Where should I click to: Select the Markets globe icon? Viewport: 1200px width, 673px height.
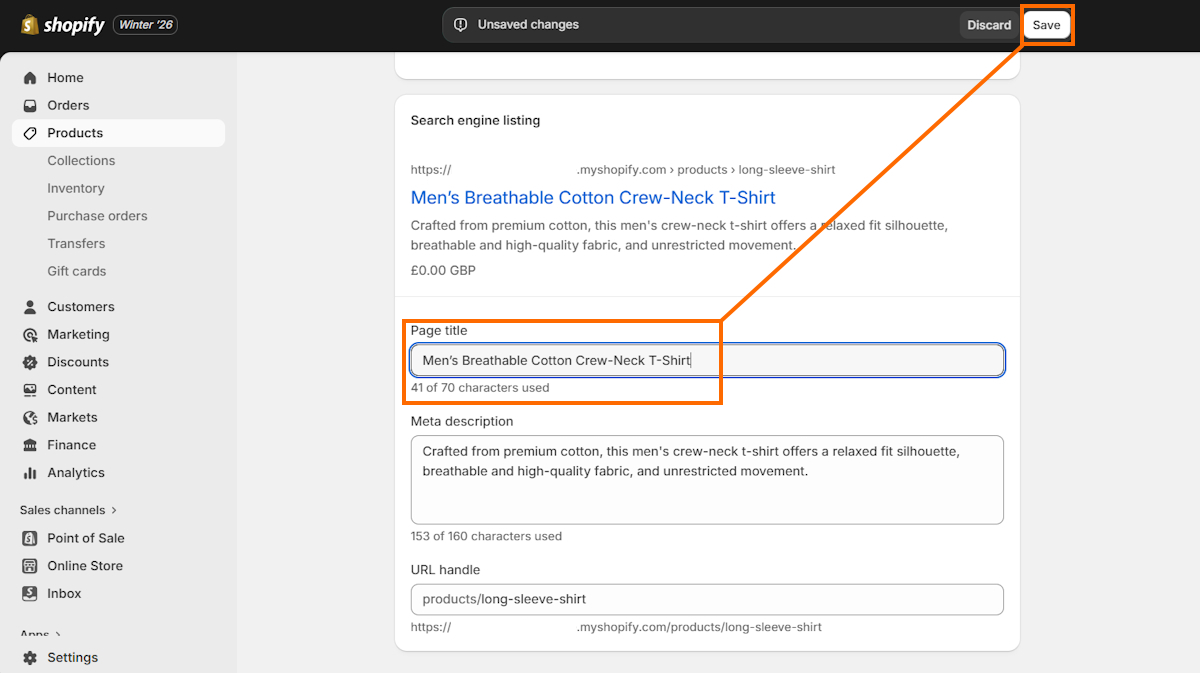[x=32, y=417]
